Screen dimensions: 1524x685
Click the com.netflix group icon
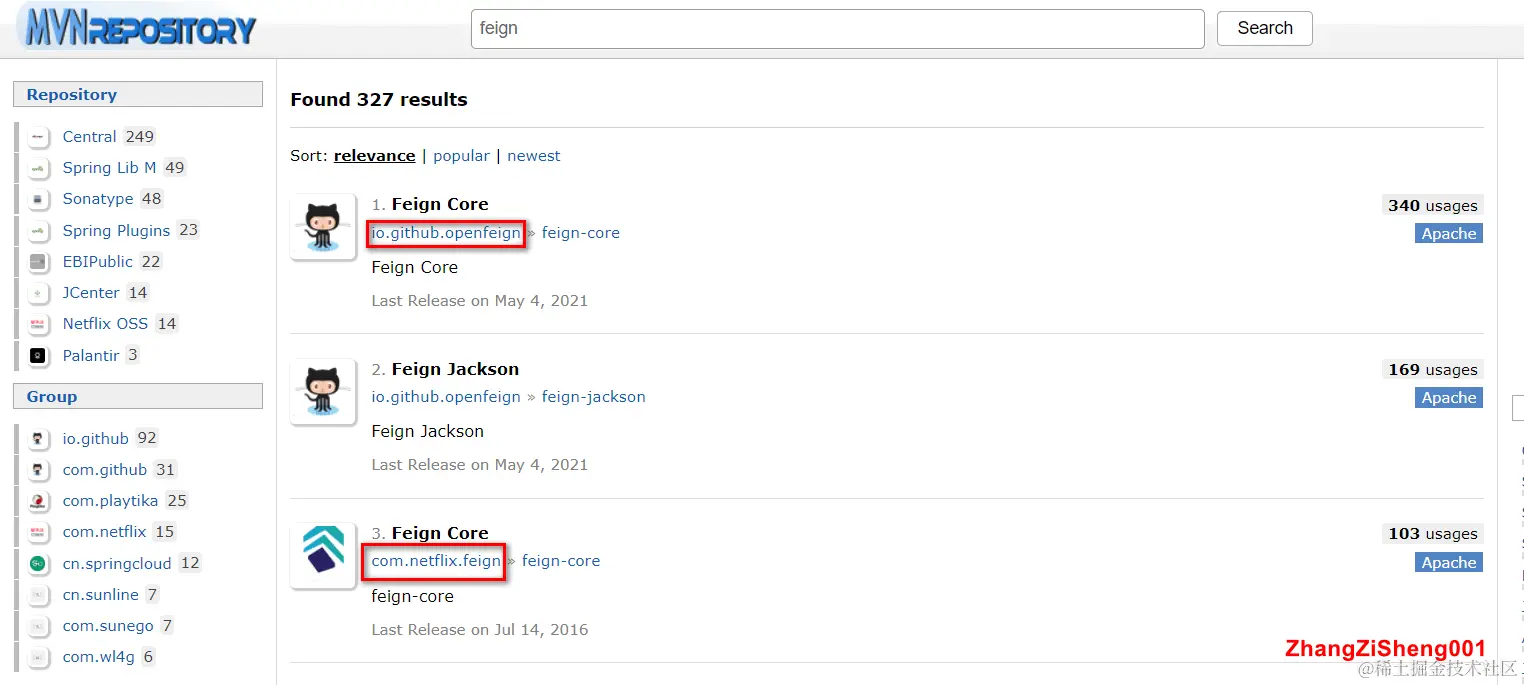pyautogui.click(x=38, y=532)
